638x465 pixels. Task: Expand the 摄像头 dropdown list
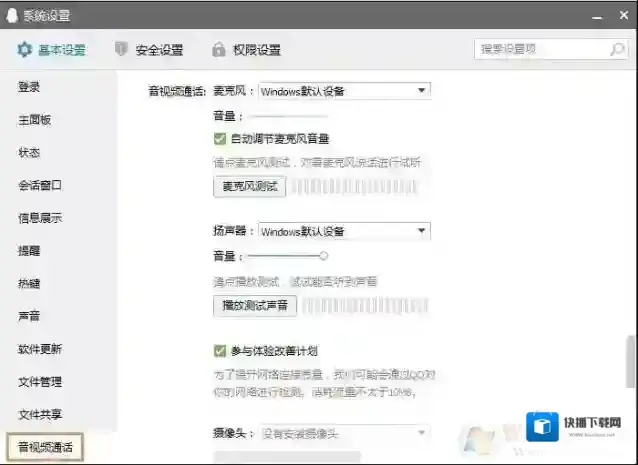(422, 432)
